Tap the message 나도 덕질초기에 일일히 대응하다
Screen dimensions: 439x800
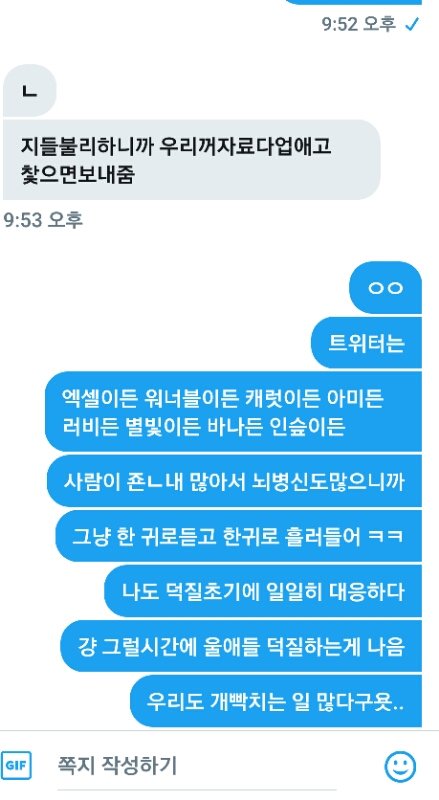coord(263,591)
